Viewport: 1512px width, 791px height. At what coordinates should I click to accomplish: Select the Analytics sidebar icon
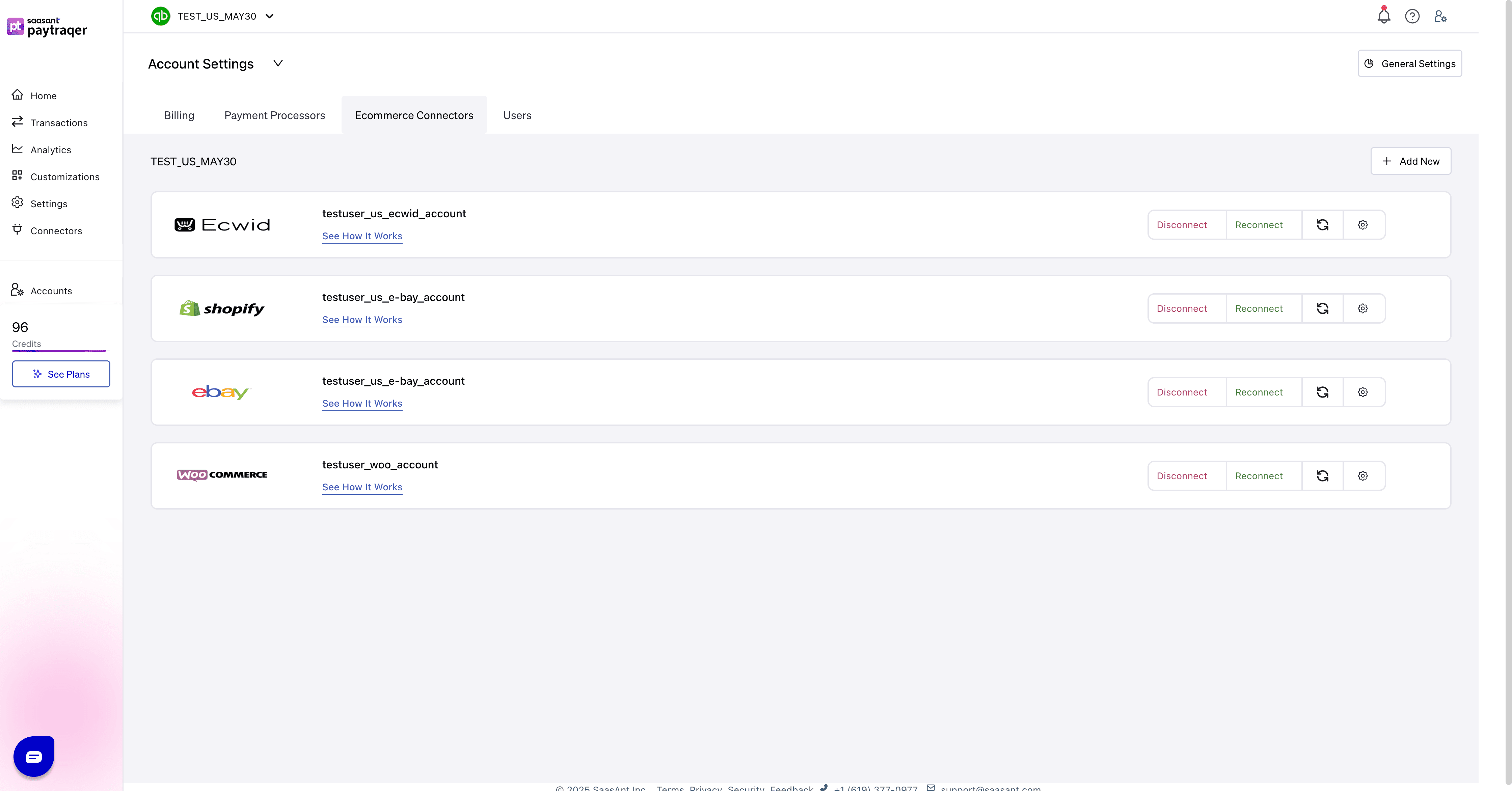tap(18, 149)
